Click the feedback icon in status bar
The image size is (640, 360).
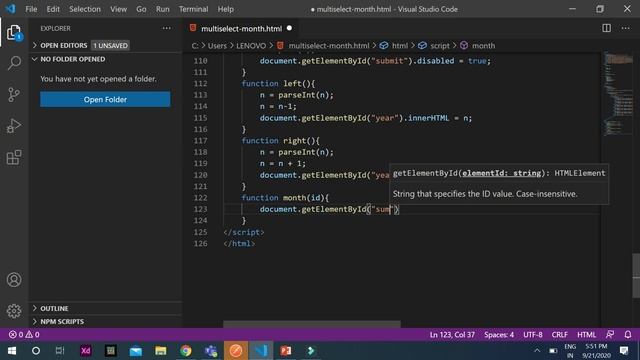pyautogui.click(x=610, y=335)
